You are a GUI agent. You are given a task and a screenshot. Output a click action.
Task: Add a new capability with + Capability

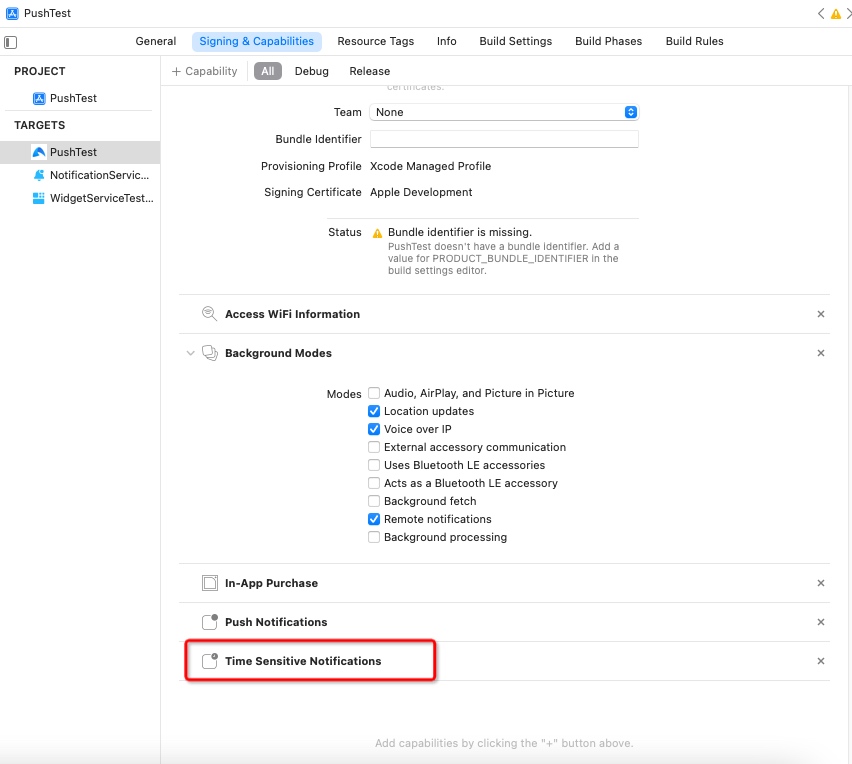tap(204, 71)
